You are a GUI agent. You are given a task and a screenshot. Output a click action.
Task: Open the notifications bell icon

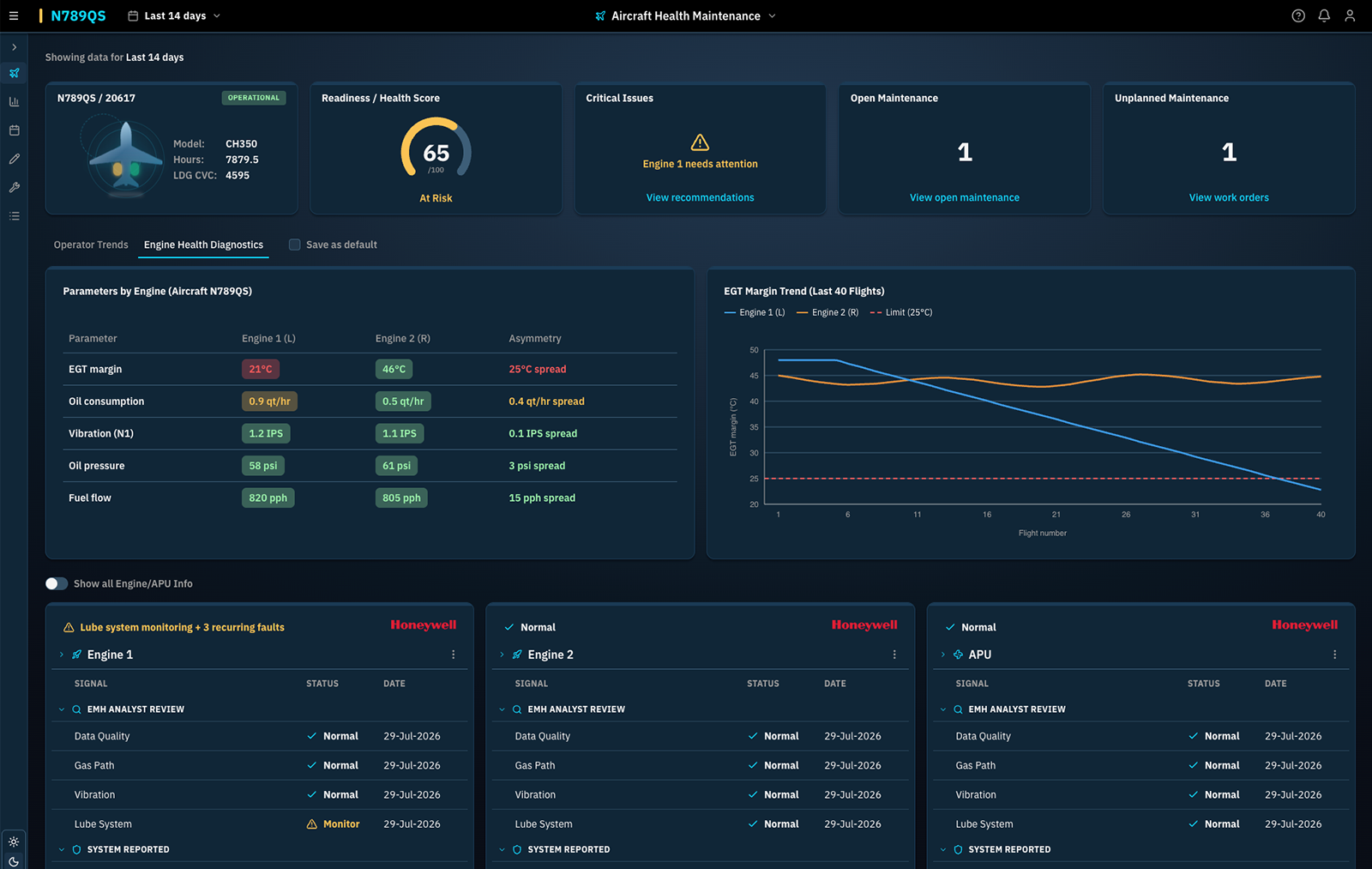click(1324, 15)
